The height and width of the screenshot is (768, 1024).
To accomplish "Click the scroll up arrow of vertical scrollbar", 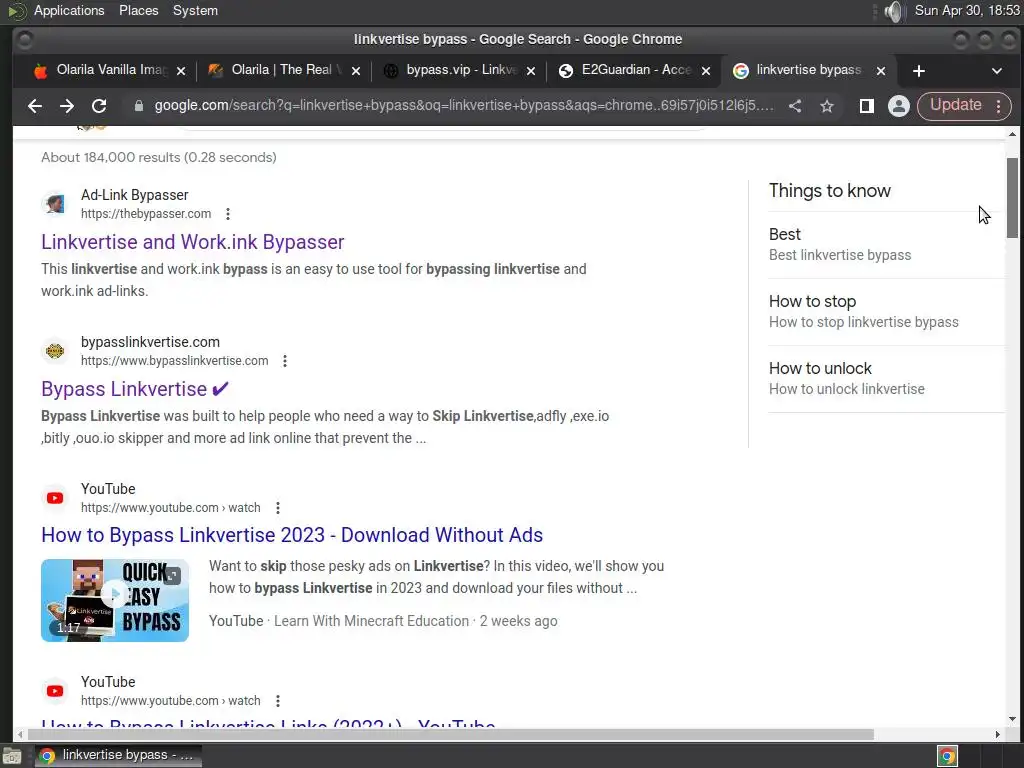I will click(x=1012, y=135).
